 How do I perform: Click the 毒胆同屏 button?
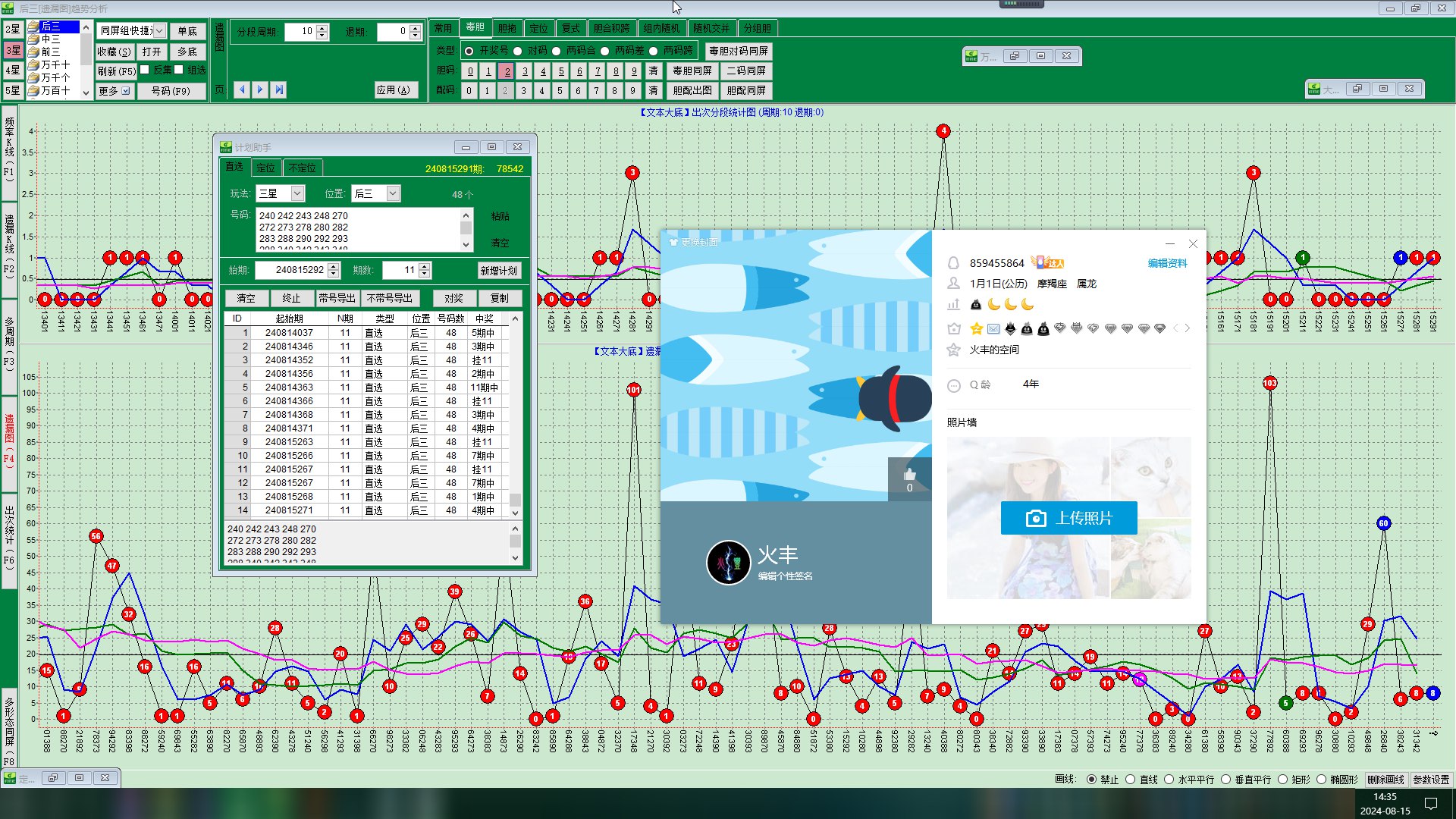tap(692, 71)
